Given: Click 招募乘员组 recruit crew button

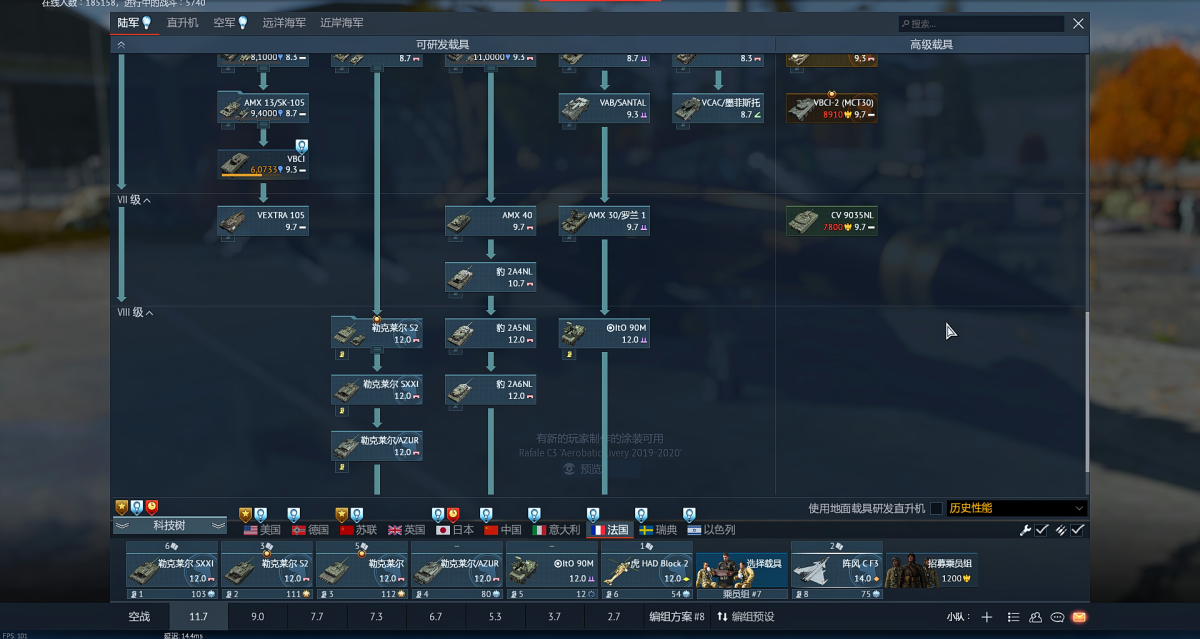Looking at the screenshot, I should [x=932, y=571].
